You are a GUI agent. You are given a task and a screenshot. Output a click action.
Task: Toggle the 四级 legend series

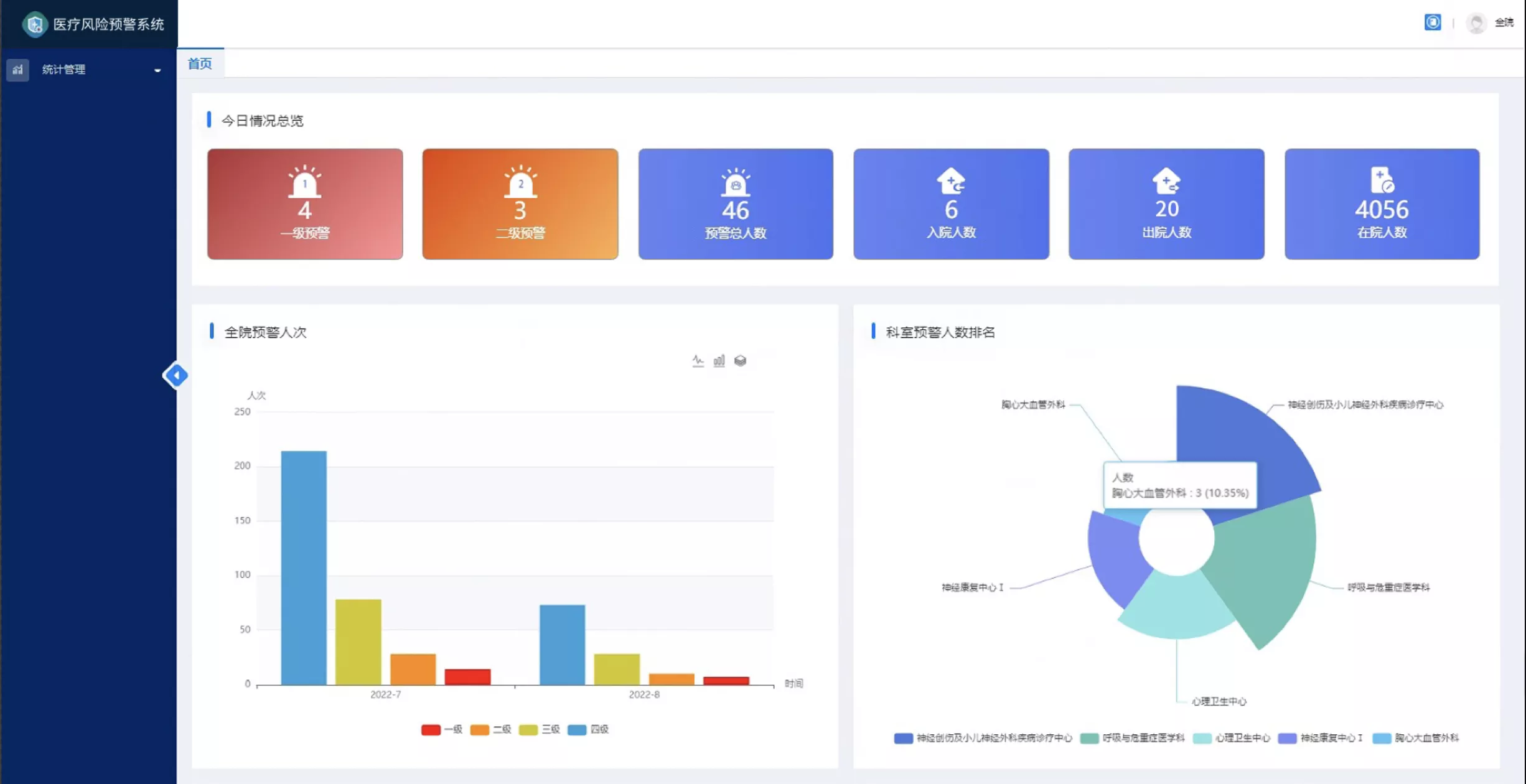pos(588,729)
